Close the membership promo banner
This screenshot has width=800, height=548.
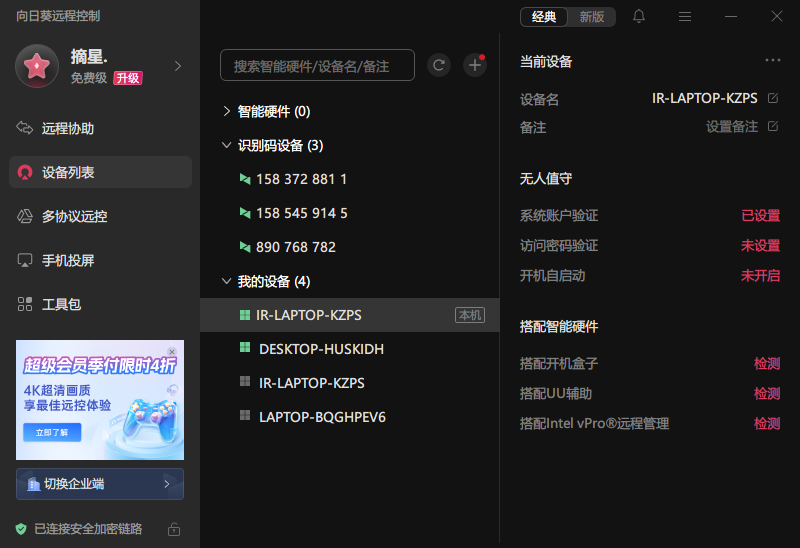(x=172, y=352)
